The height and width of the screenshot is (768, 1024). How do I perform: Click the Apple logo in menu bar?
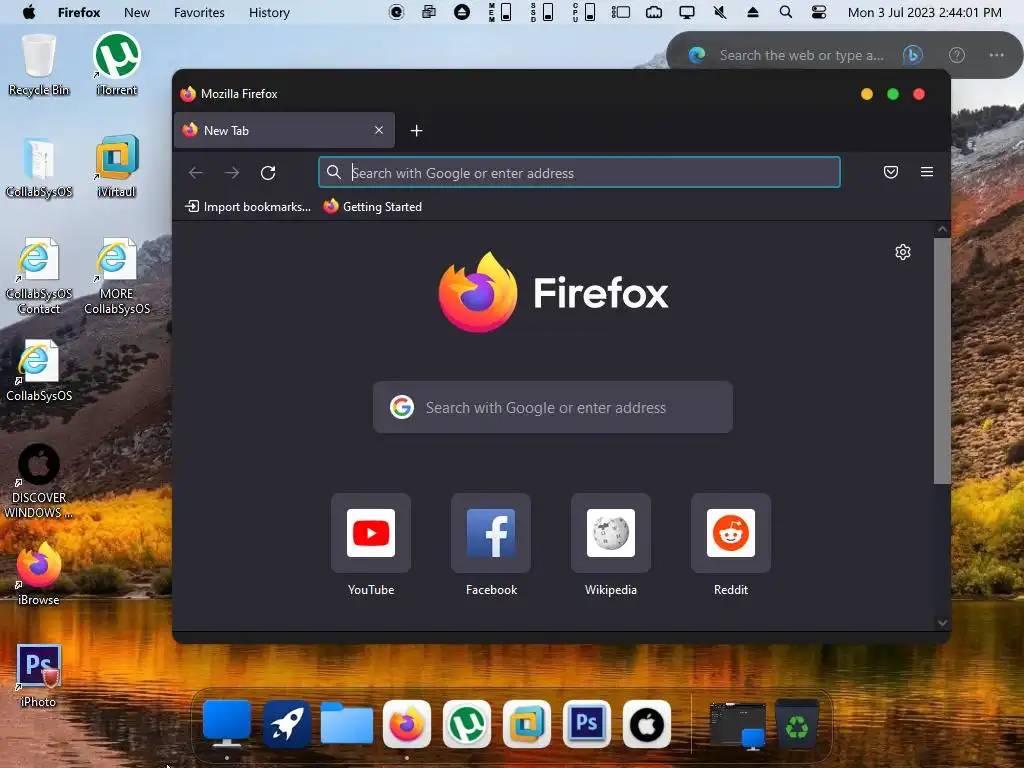click(x=29, y=12)
